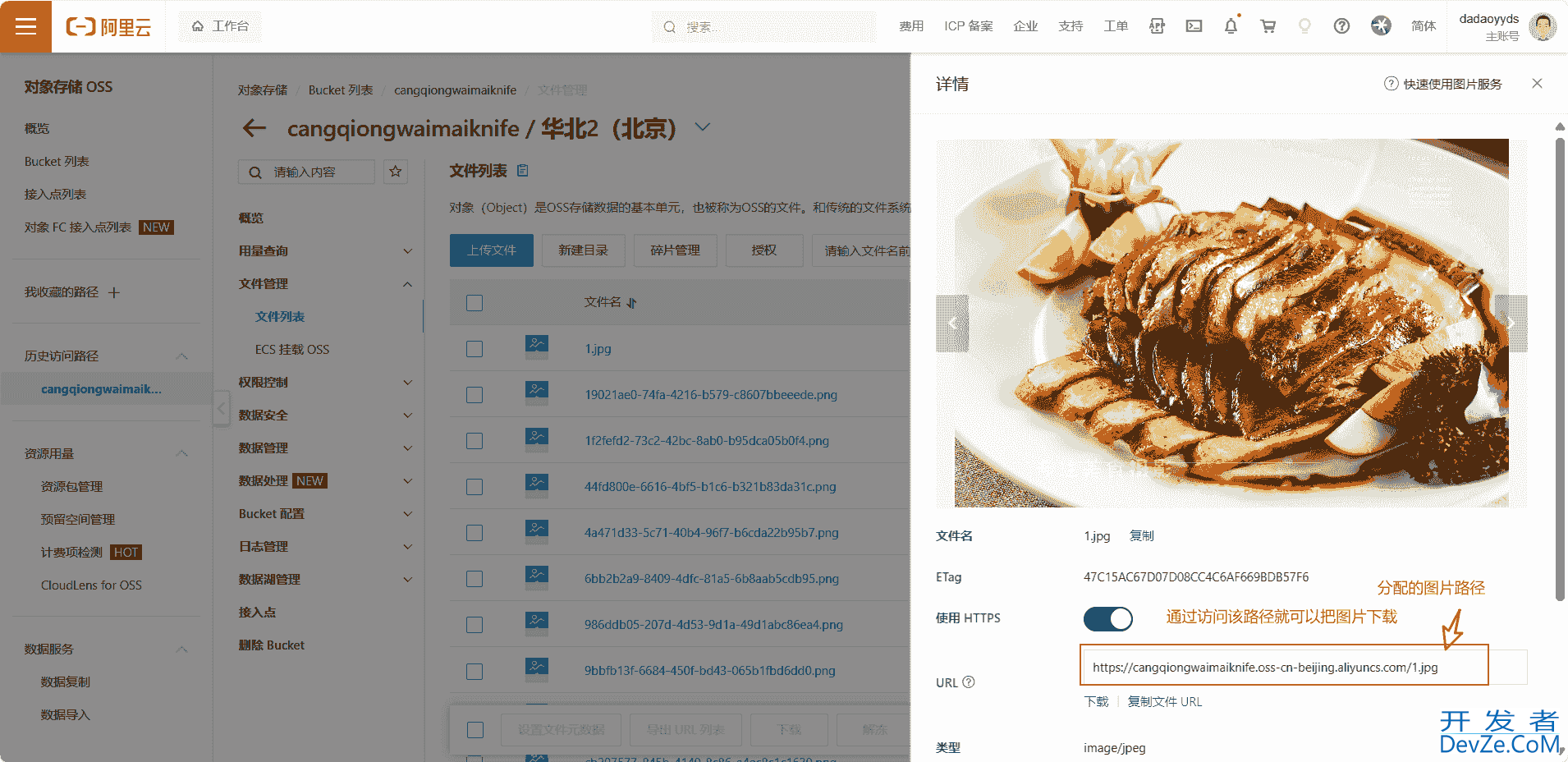Open the notifications bell
This screenshot has height=762, width=1568.
(x=1231, y=26)
